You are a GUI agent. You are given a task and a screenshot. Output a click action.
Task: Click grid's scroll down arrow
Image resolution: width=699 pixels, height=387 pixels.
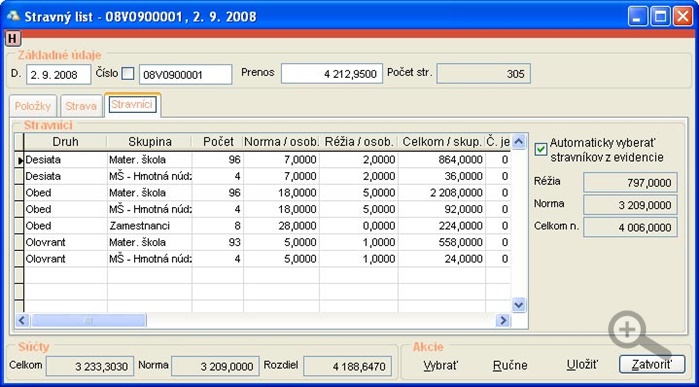pyautogui.click(x=518, y=305)
